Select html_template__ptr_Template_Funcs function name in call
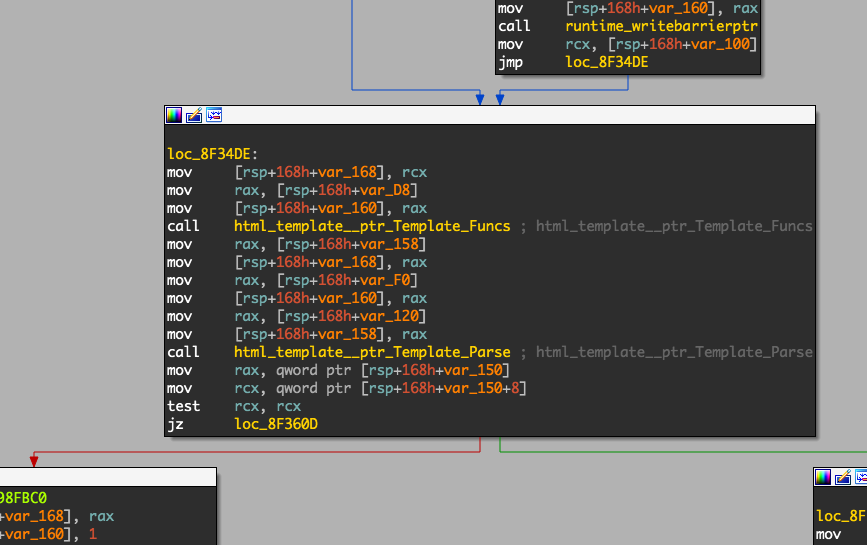The image size is (867, 545). (372, 226)
